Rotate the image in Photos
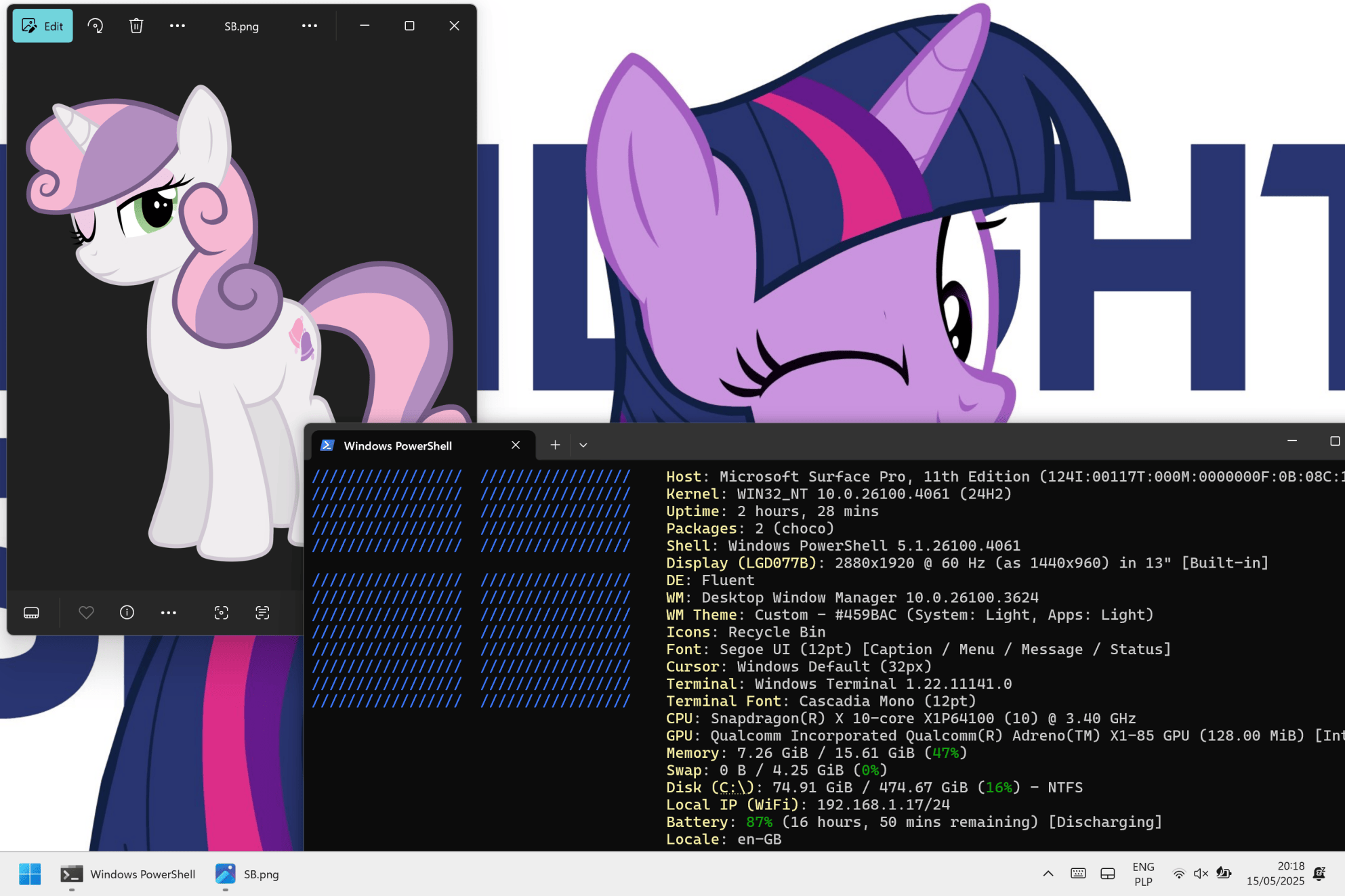Viewport: 1345px width, 896px height. point(96,26)
